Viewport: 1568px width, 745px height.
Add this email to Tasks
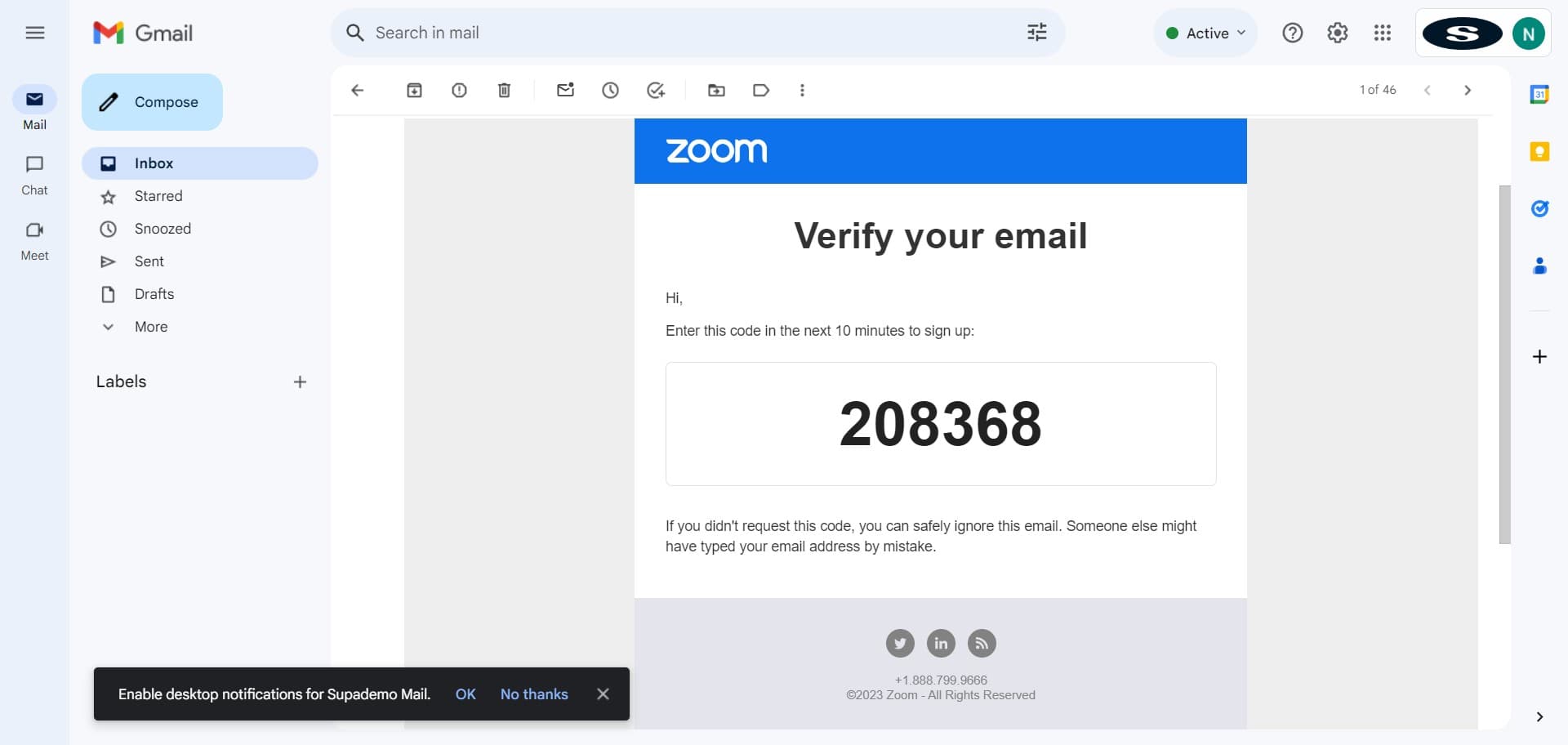point(654,90)
